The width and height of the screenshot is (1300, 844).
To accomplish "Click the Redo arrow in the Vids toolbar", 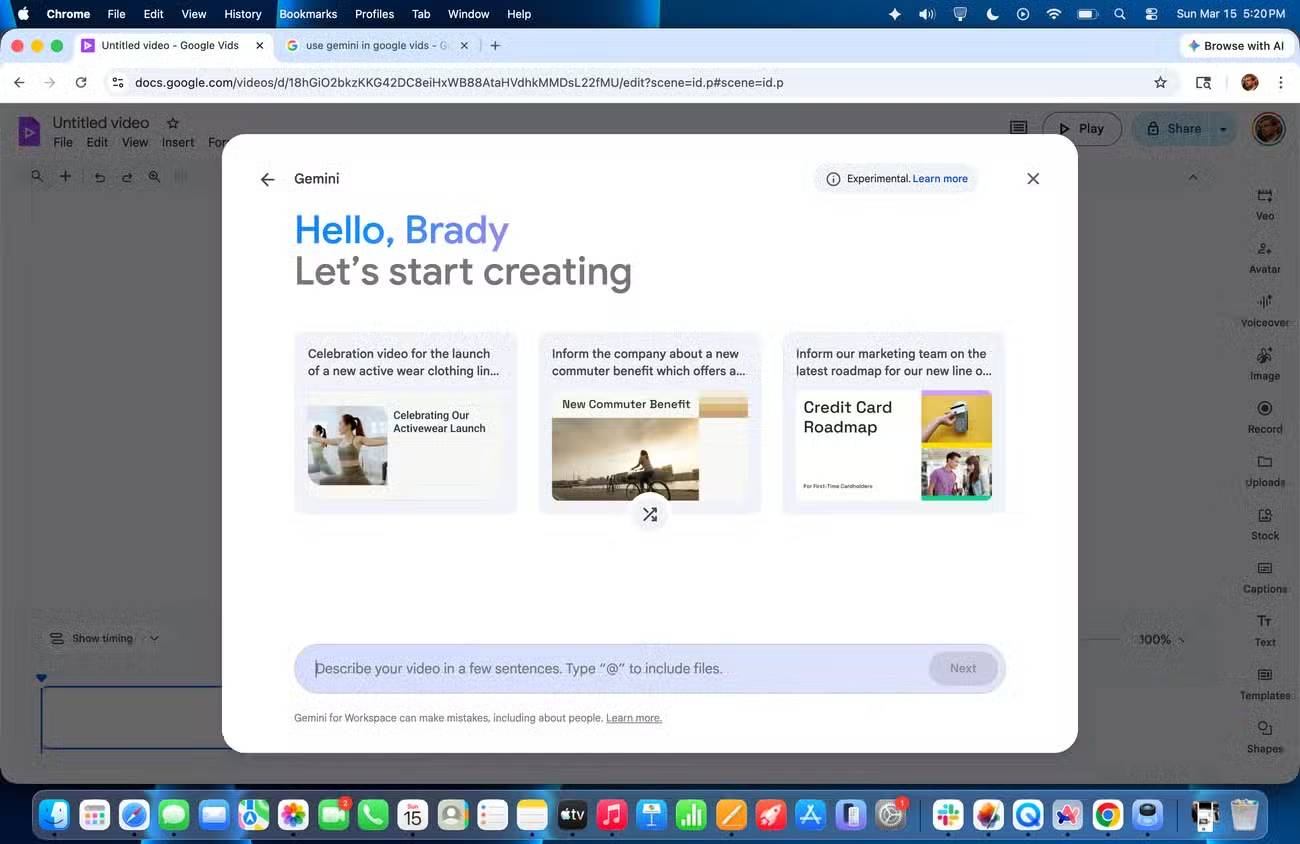I will click(127, 177).
